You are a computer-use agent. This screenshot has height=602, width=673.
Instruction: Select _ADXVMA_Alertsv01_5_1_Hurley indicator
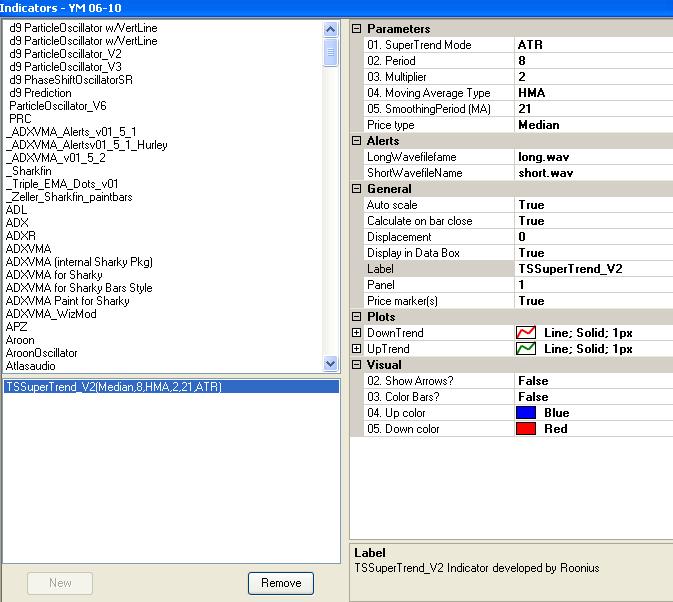[x=87, y=145]
